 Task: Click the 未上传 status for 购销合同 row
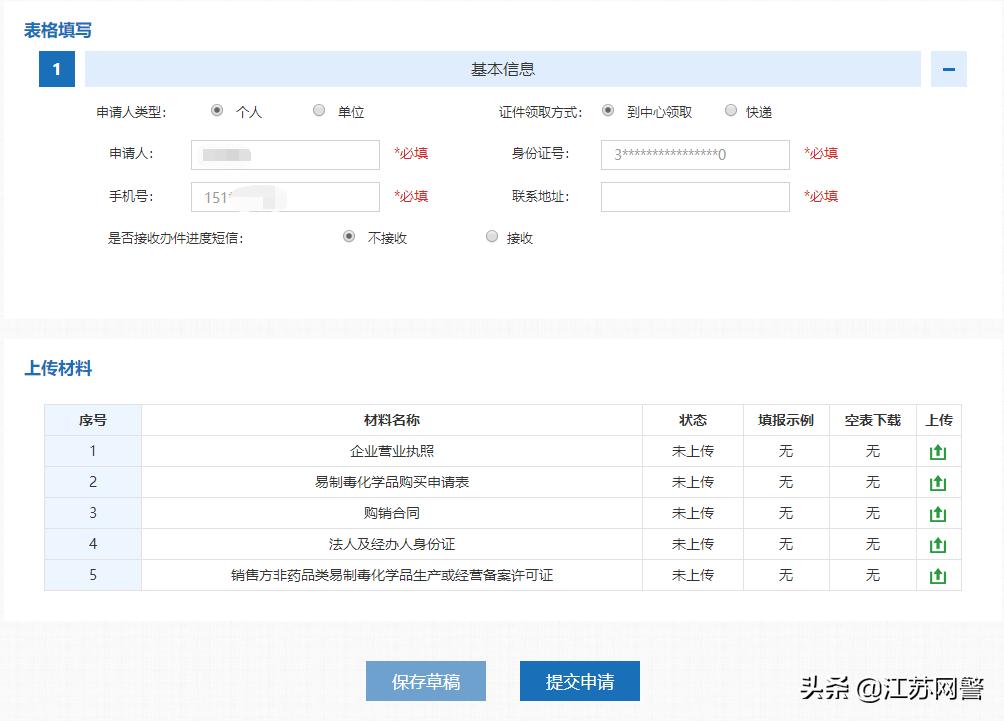(692, 513)
